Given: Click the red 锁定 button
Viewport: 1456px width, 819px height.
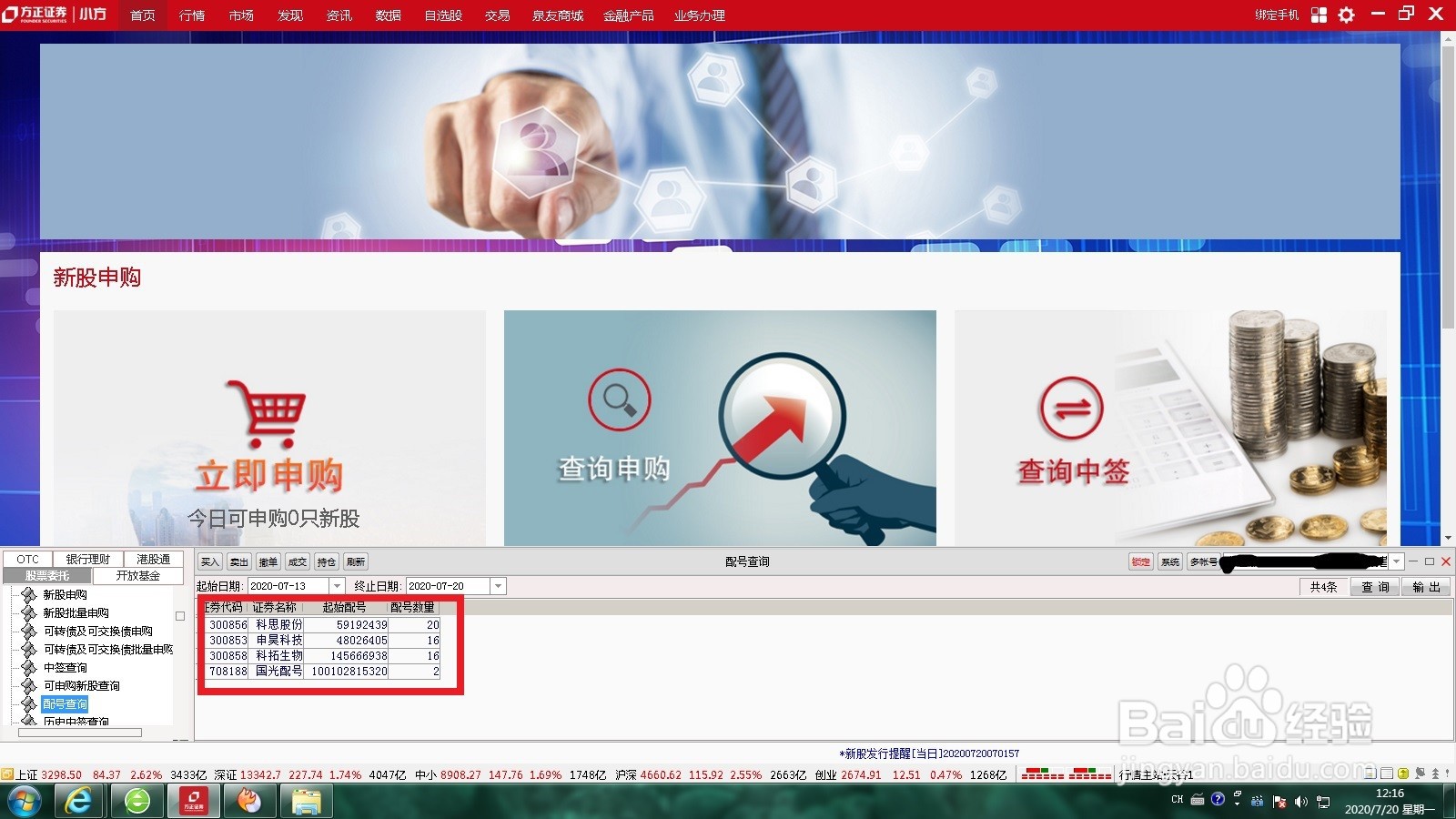Looking at the screenshot, I should tap(1141, 561).
